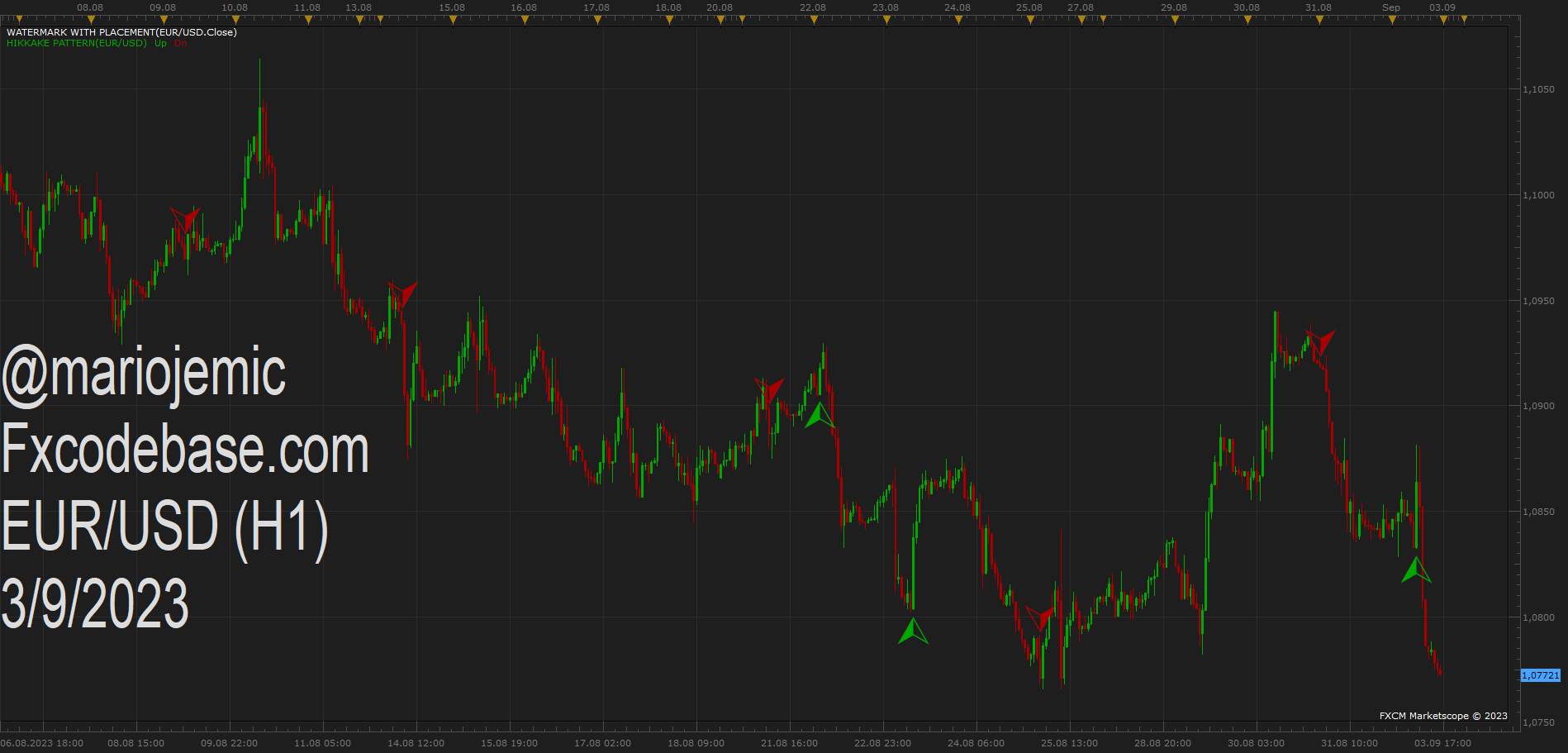Image resolution: width=1568 pixels, height=753 pixels.
Task: Click the 24.08 06:00 time label
Action: (976, 743)
